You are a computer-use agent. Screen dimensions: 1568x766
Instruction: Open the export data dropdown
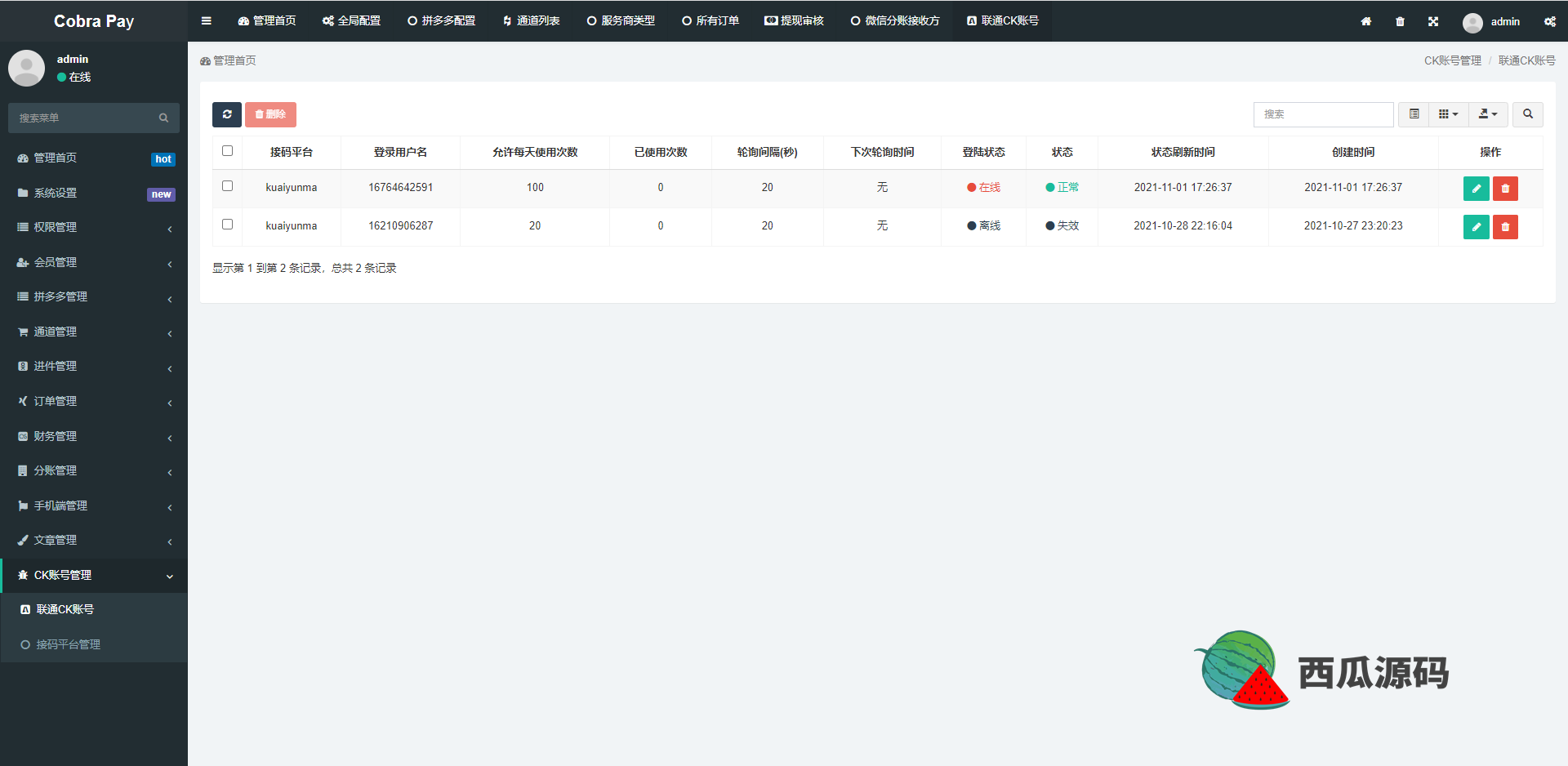[1488, 114]
